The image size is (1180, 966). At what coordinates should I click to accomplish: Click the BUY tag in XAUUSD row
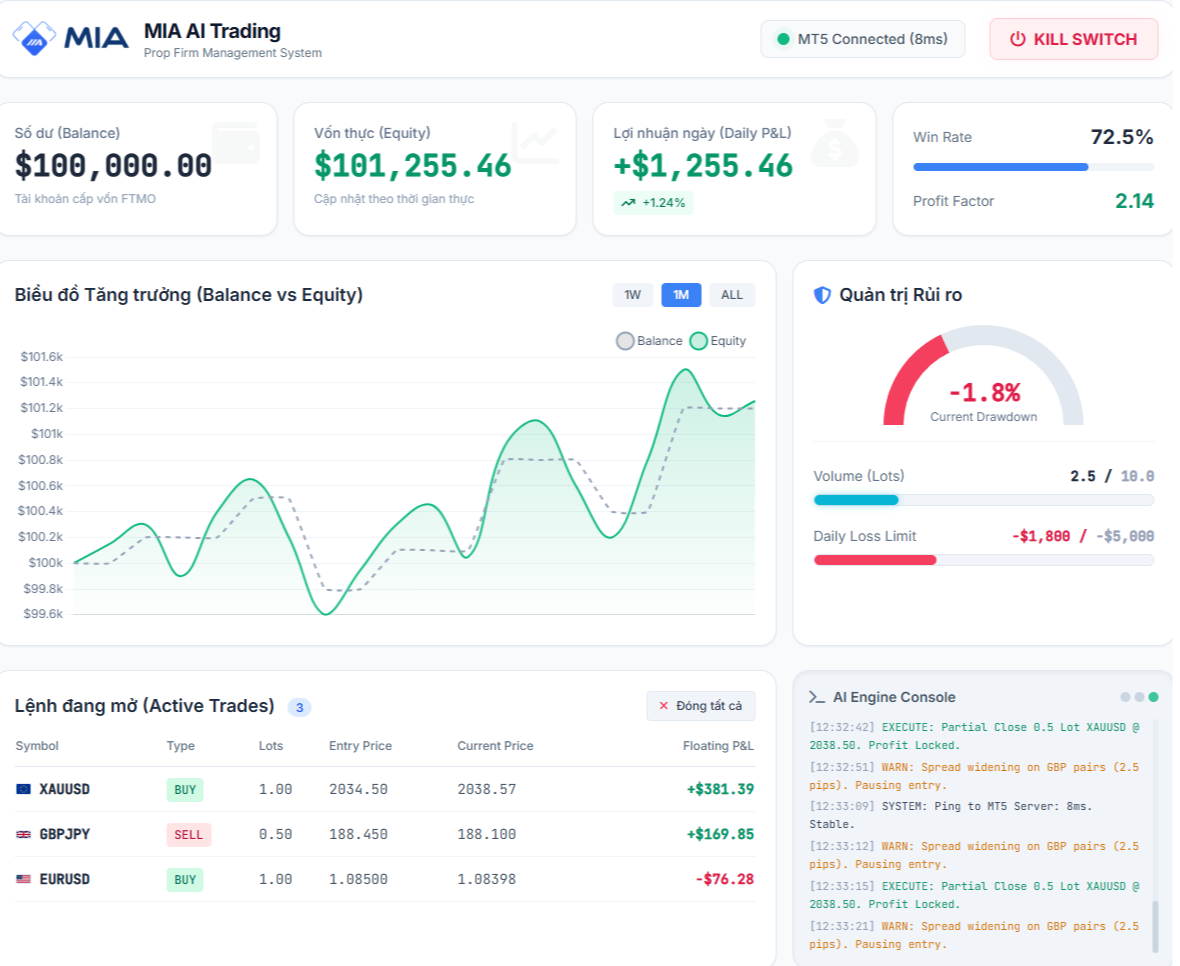pyautogui.click(x=185, y=790)
